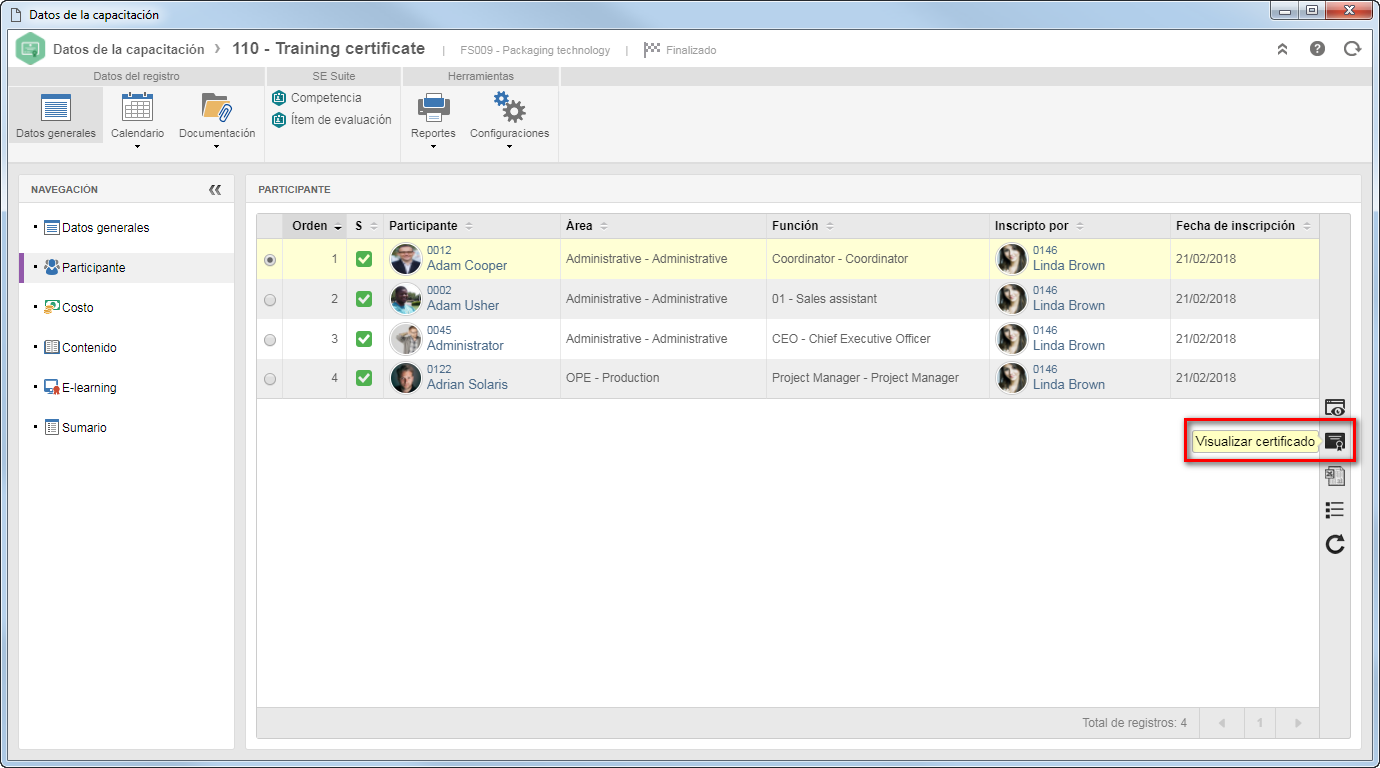Click the help question mark icon

click(1317, 49)
